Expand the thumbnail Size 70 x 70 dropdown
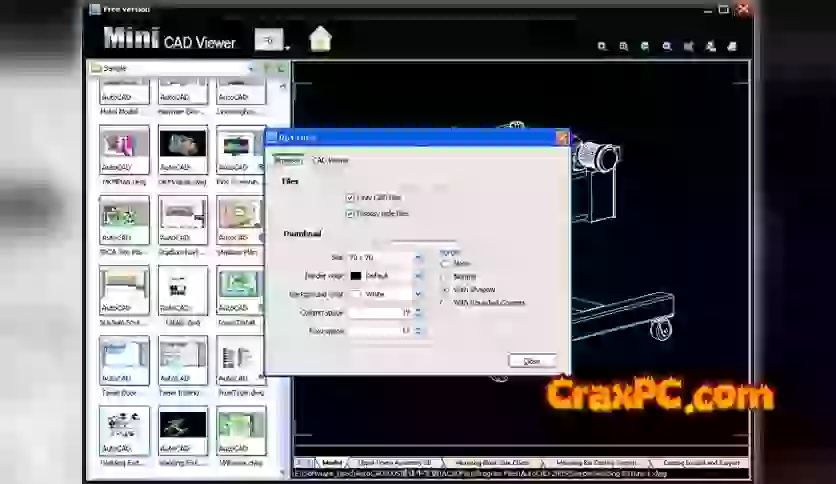Viewport: 836px width, 484px height. pos(417,257)
